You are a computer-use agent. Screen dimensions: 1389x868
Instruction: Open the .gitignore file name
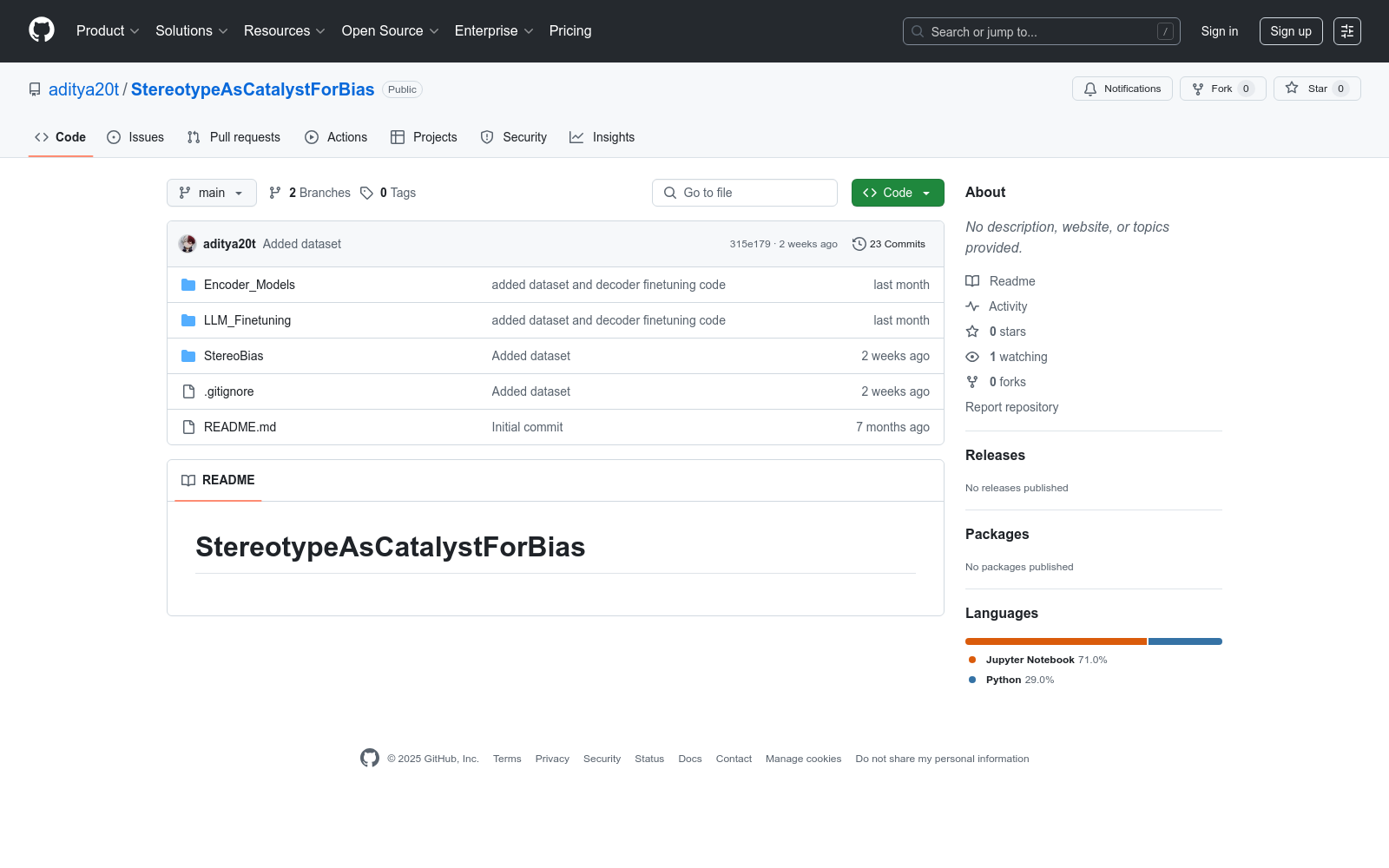coord(229,391)
